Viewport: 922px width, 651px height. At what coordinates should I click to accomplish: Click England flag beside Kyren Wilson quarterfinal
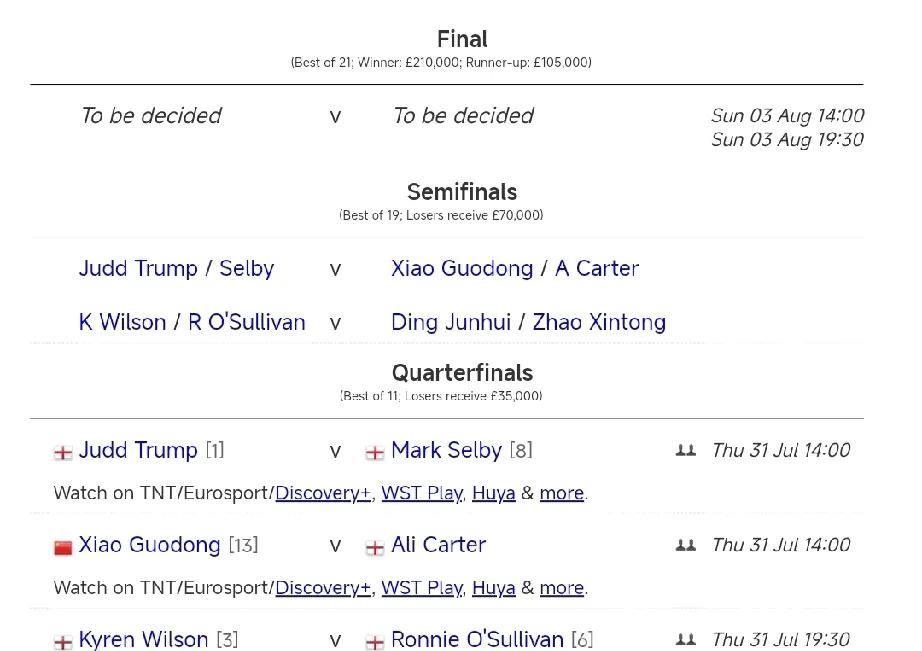pyautogui.click(x=63, y=642)
